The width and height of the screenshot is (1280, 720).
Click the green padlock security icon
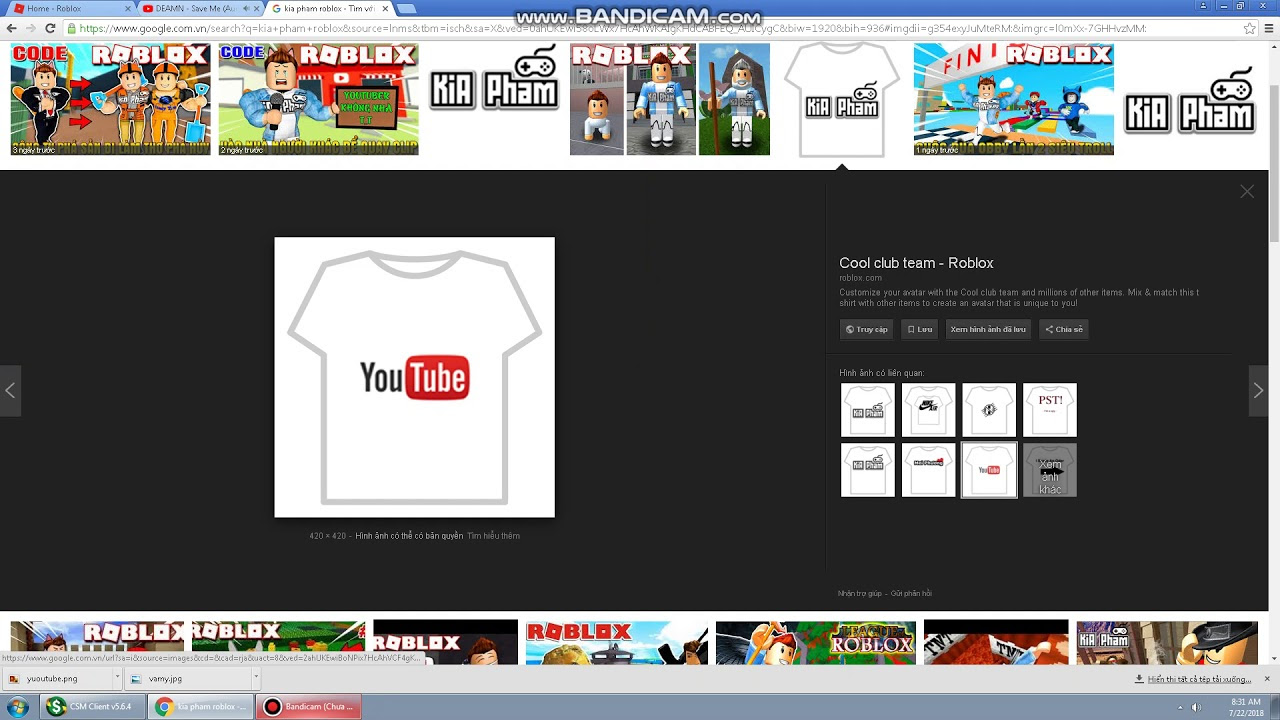[x=71, y=28]
